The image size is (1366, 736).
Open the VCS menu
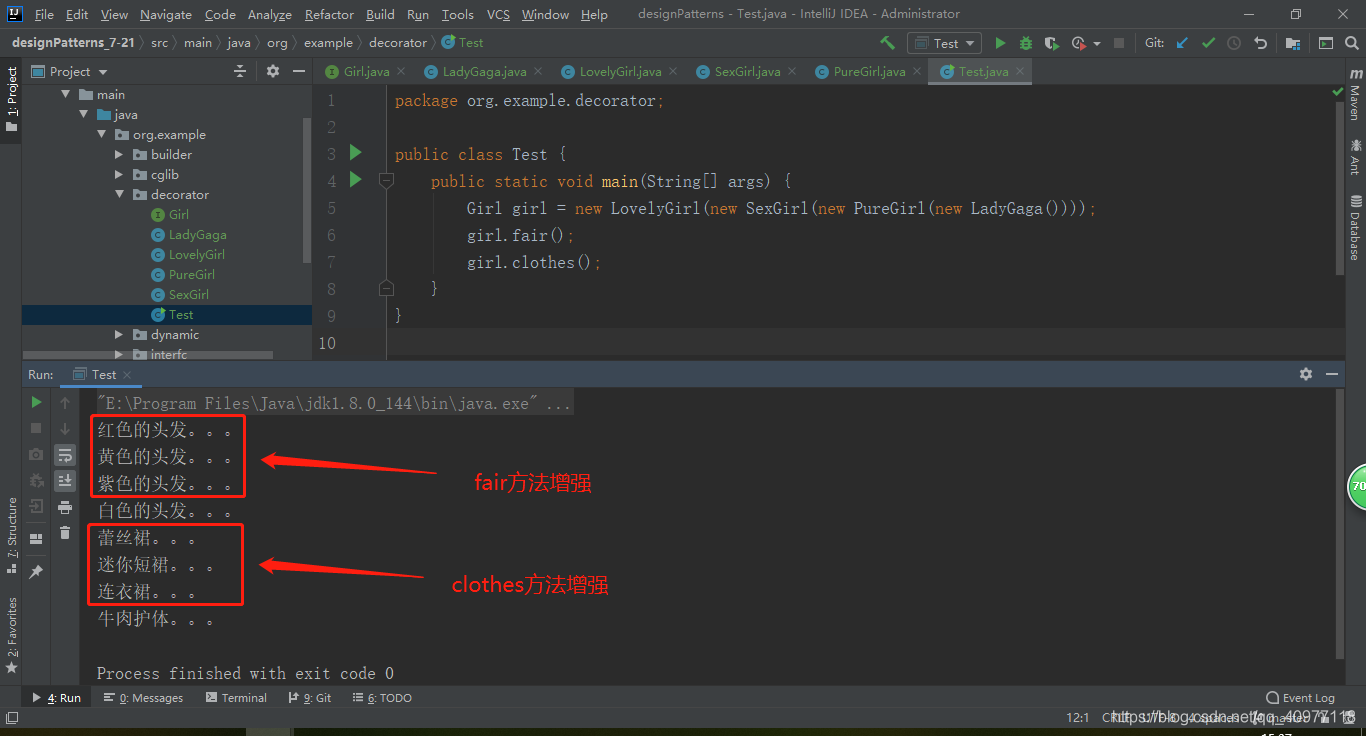tap(498, 14)
